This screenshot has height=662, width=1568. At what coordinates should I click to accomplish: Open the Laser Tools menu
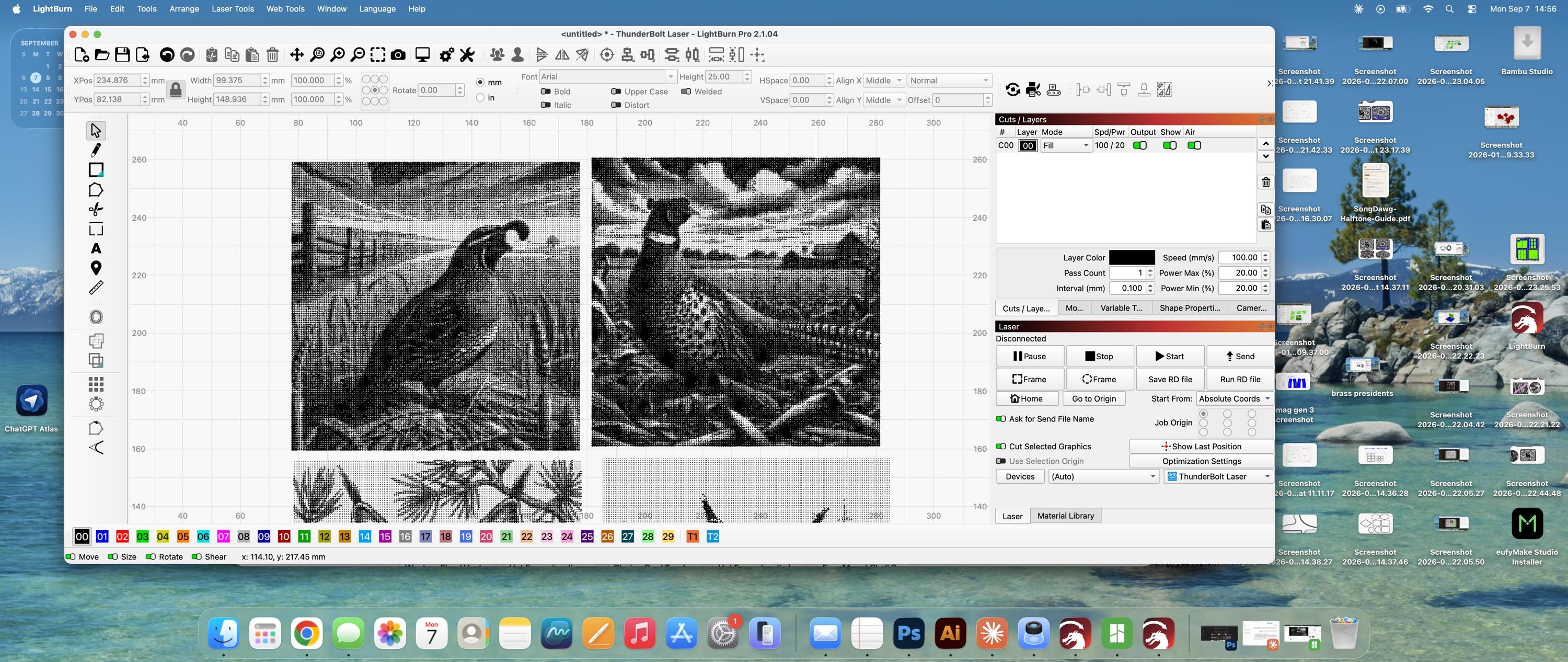pos(233,8)
